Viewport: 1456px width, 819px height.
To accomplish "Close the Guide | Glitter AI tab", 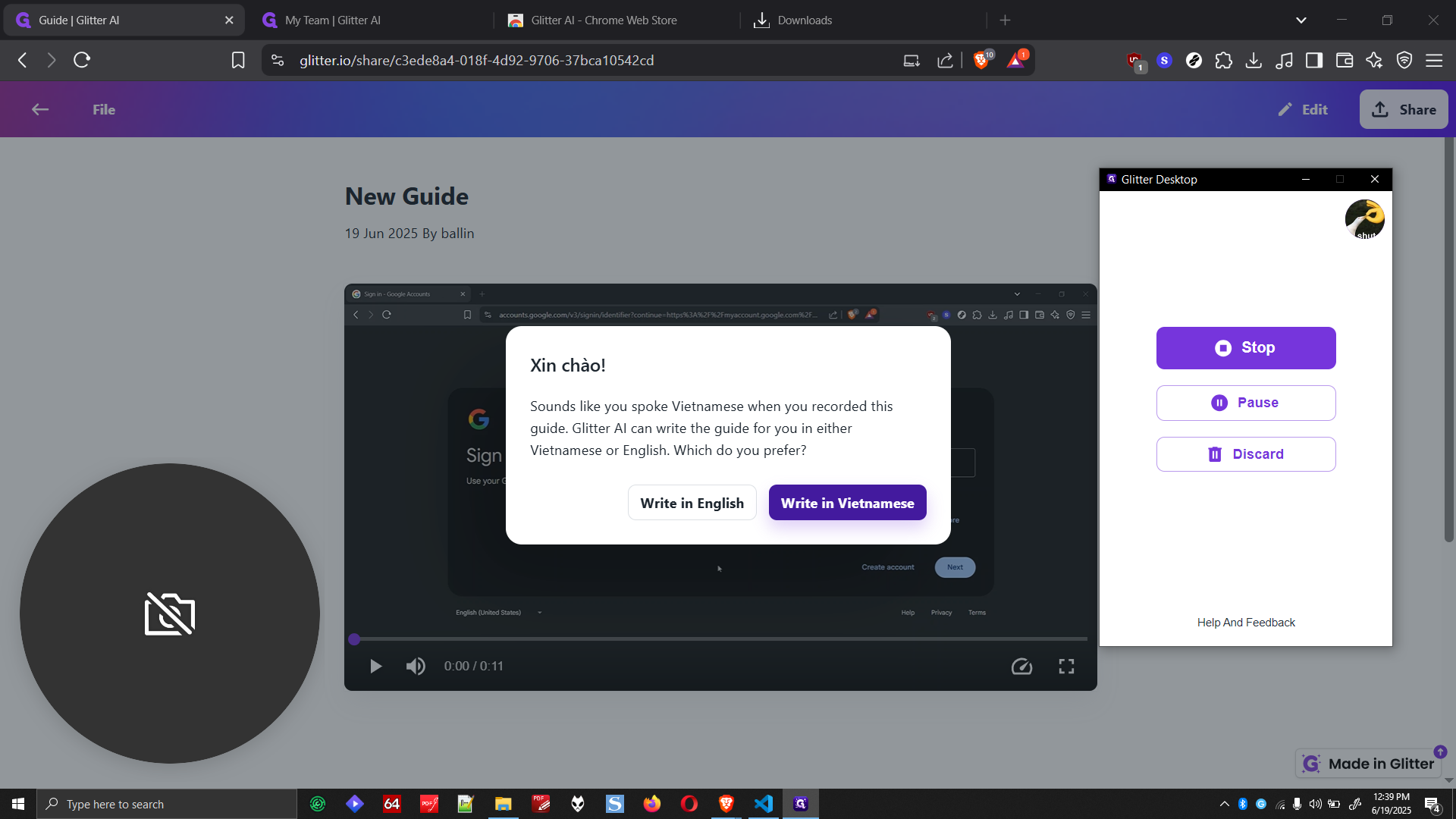I will pos(229,20).
